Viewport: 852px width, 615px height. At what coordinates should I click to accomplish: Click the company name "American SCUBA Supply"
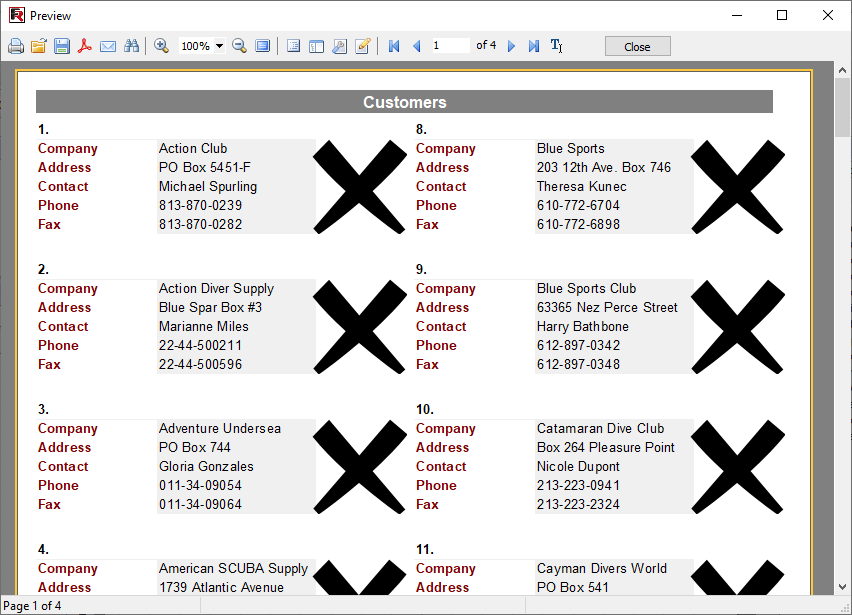[234, 568]
